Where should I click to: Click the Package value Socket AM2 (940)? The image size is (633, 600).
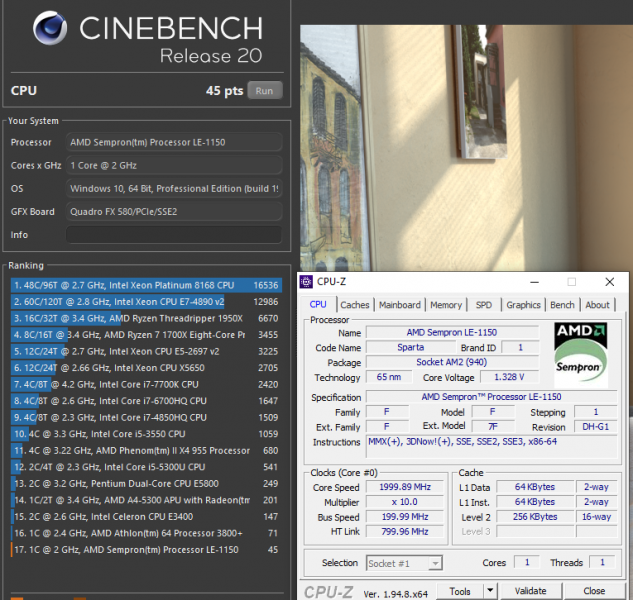(x=452, y=362)
